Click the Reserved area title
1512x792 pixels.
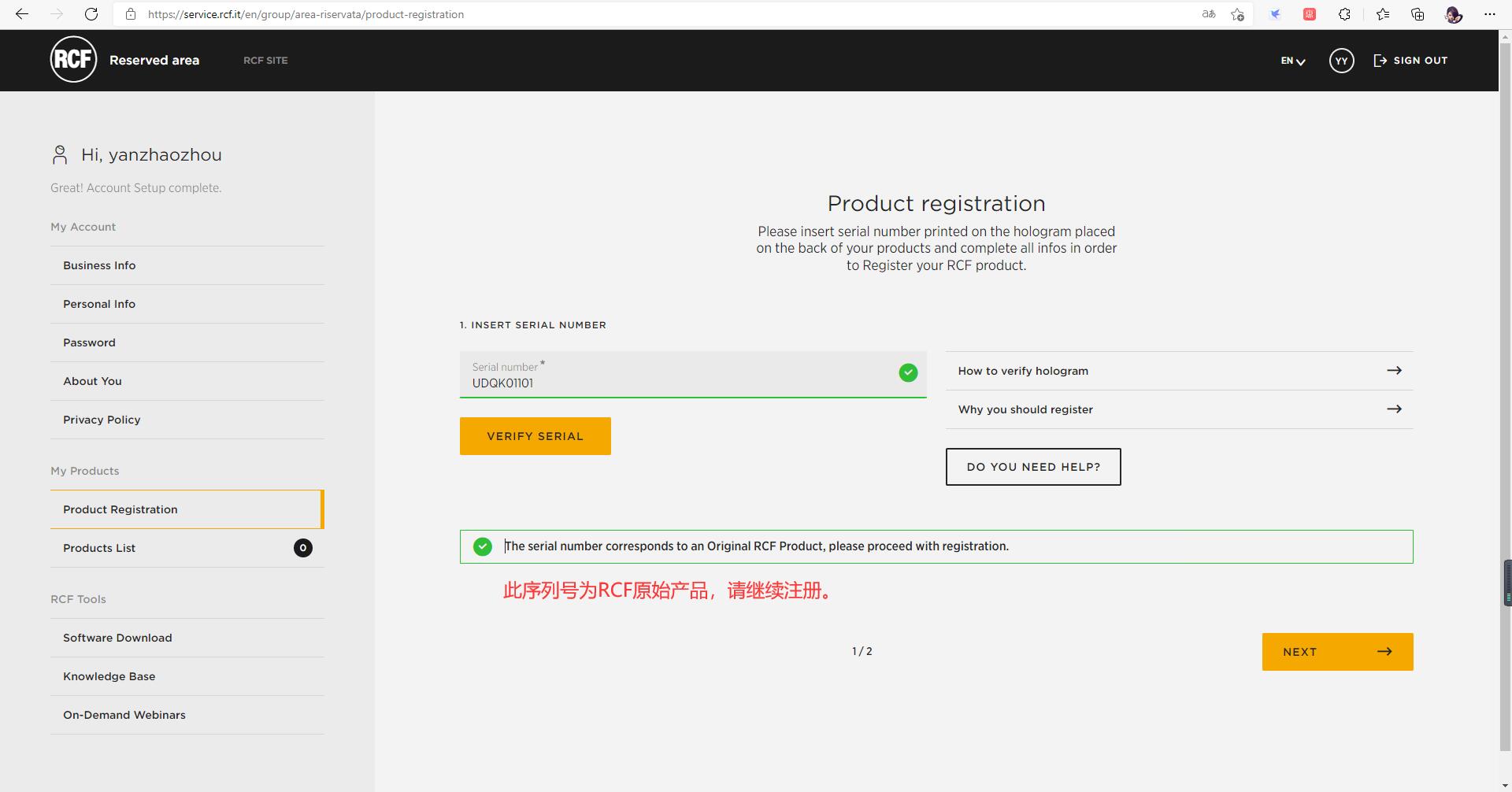point(154,61)
